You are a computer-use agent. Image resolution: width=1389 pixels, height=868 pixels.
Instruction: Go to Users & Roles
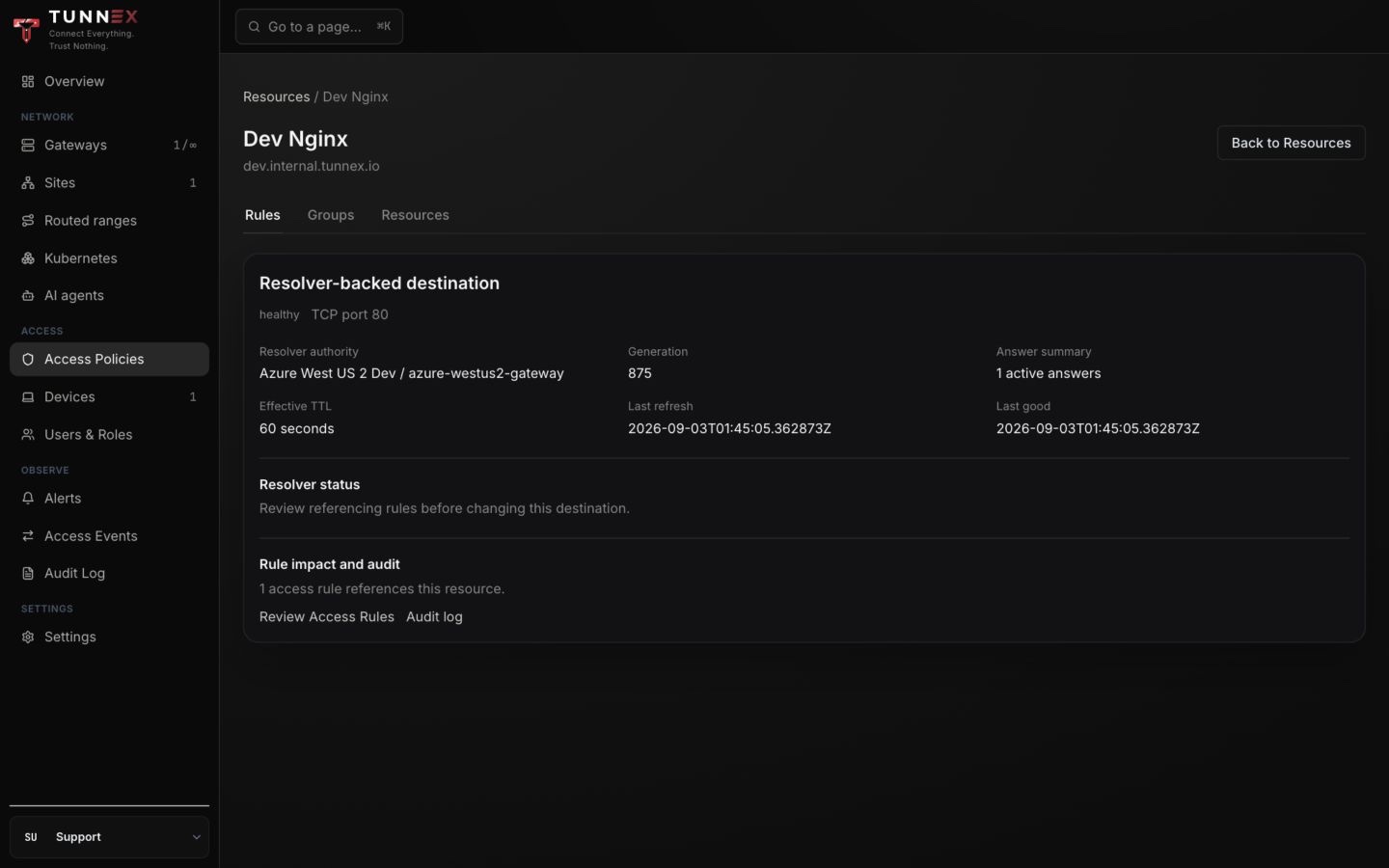tap(109, 435)
